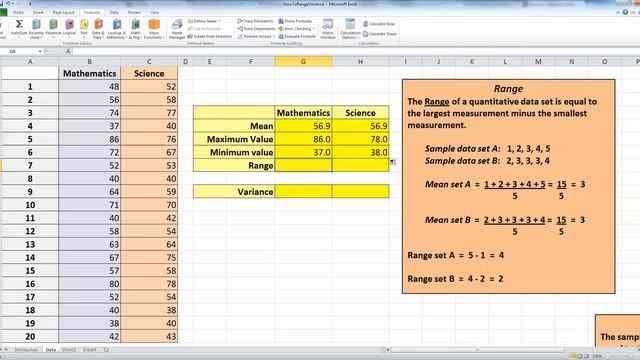Open the Logical functions icon

(69, 24)
